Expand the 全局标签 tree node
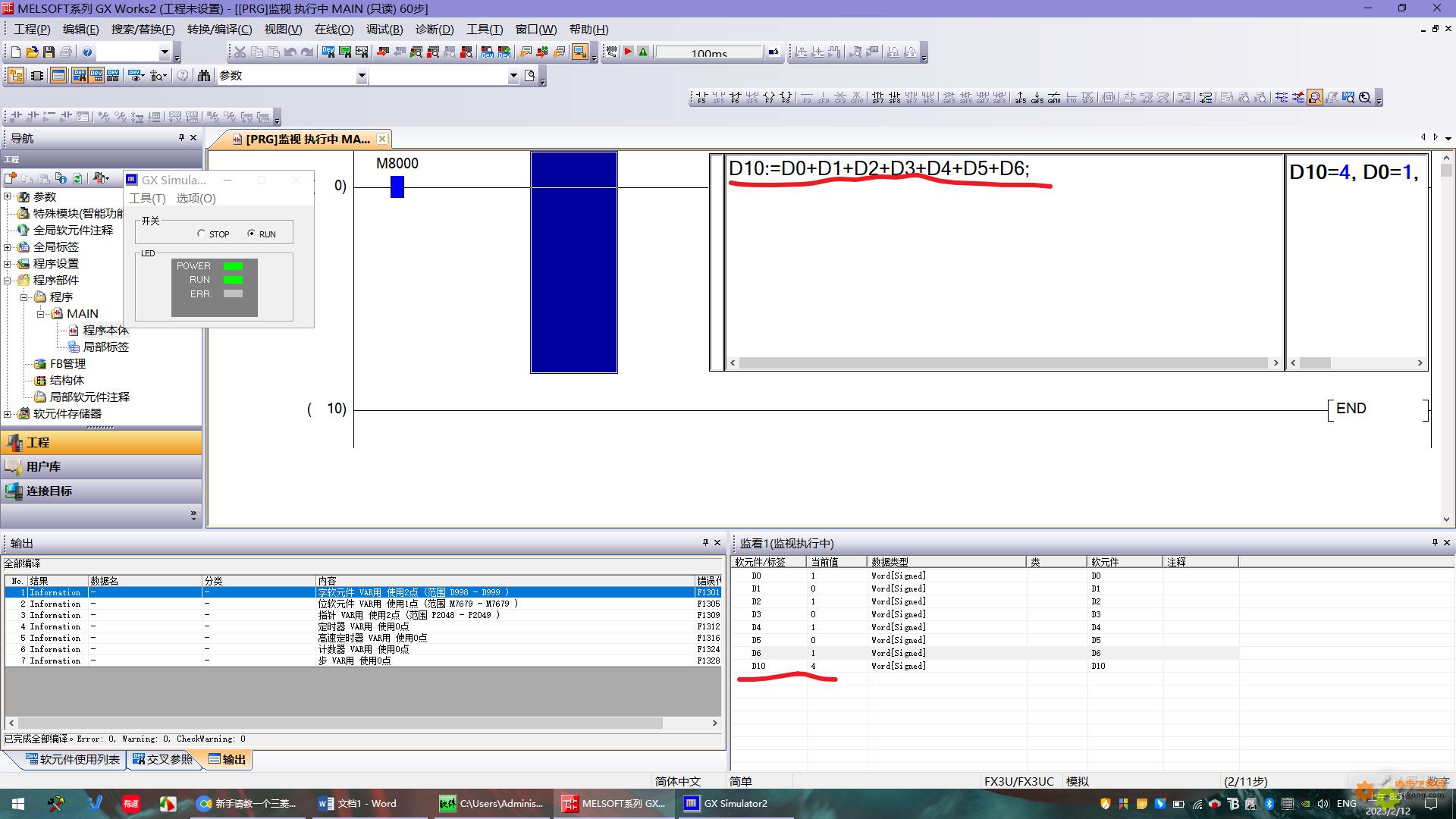Viewport: 1456px width, 819px height. click(x=8, y=246)
